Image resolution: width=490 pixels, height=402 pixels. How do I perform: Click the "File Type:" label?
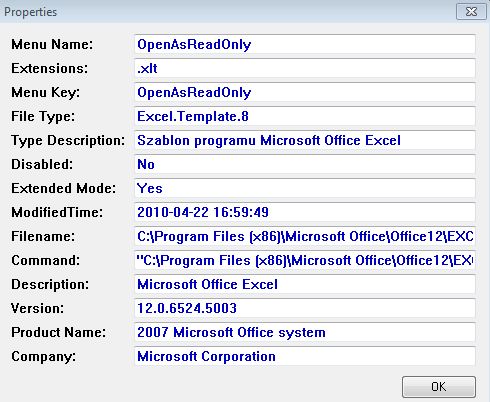click(x=43, y=117)
